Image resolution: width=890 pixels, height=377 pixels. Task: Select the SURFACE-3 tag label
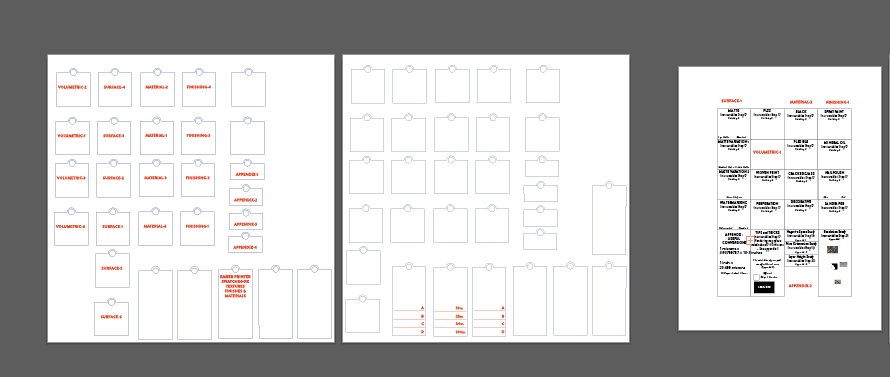(114, 136)
